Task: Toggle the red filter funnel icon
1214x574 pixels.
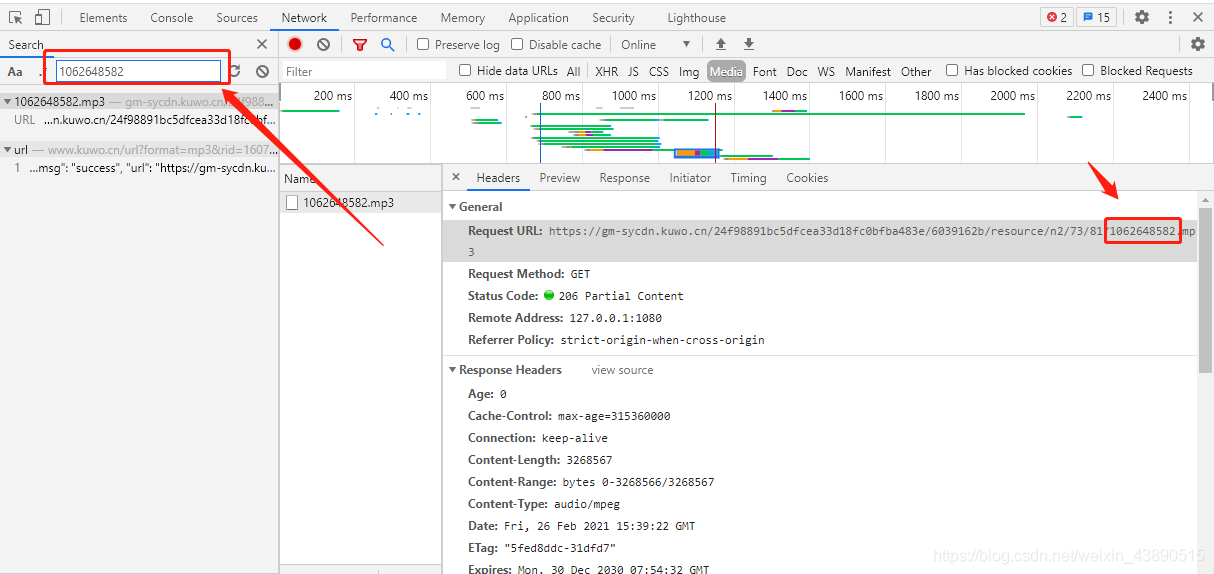Action: 360,44
